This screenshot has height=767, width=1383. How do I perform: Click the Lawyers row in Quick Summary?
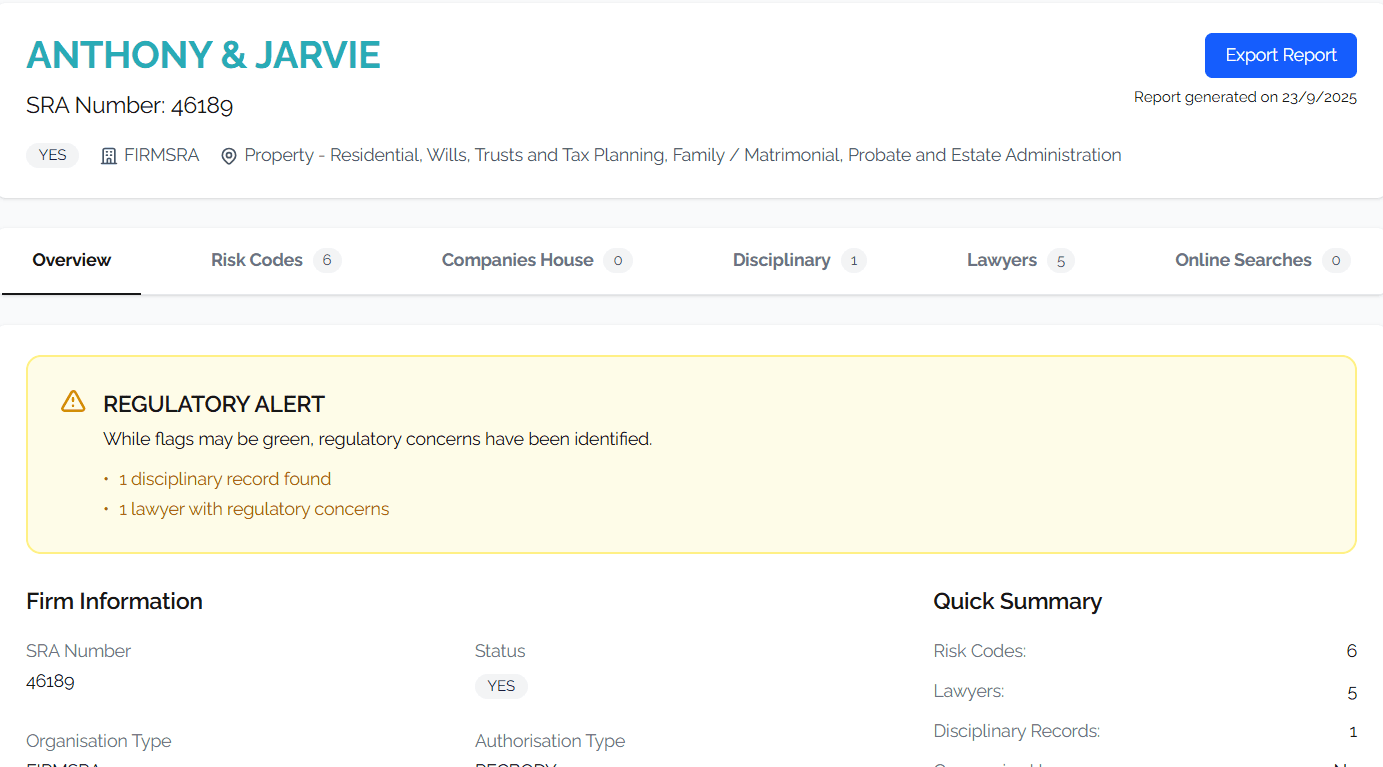1144,691
